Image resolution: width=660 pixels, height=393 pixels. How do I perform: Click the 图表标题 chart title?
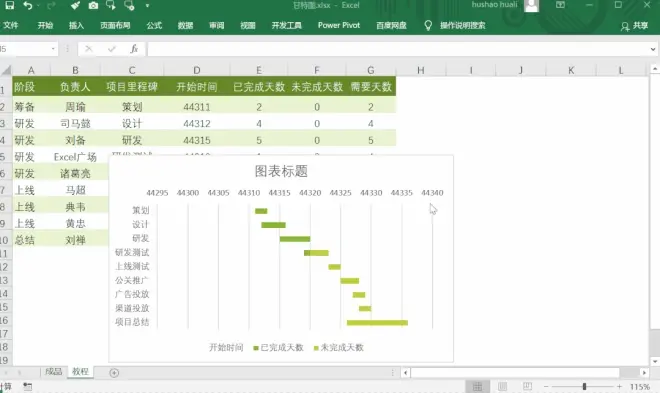[x=281, y=171]
